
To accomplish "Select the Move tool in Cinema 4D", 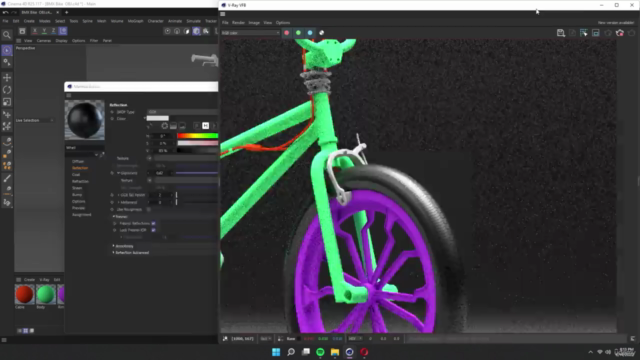I will click(7, 77).
